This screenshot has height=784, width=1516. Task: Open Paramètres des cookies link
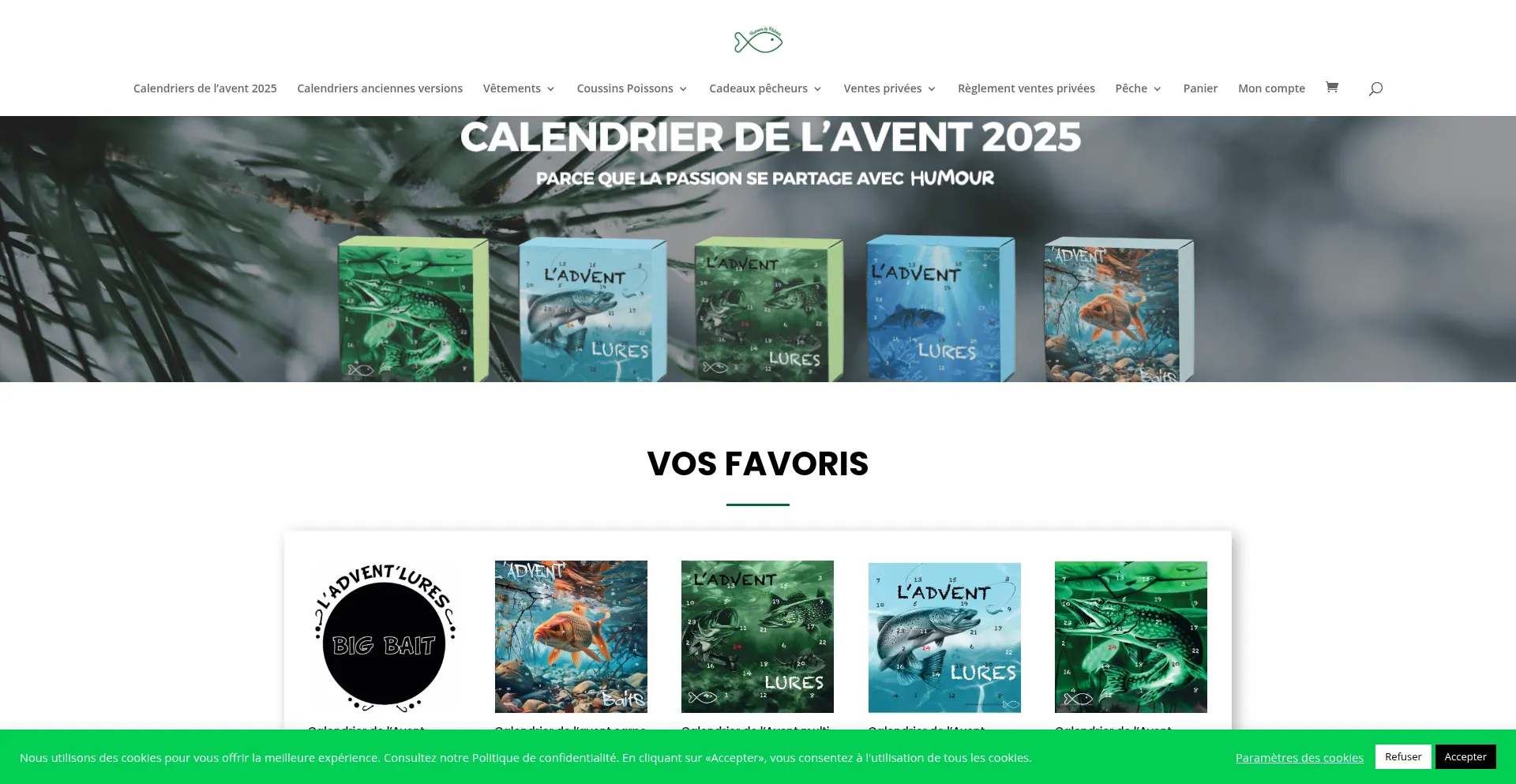pos(1300,758)
